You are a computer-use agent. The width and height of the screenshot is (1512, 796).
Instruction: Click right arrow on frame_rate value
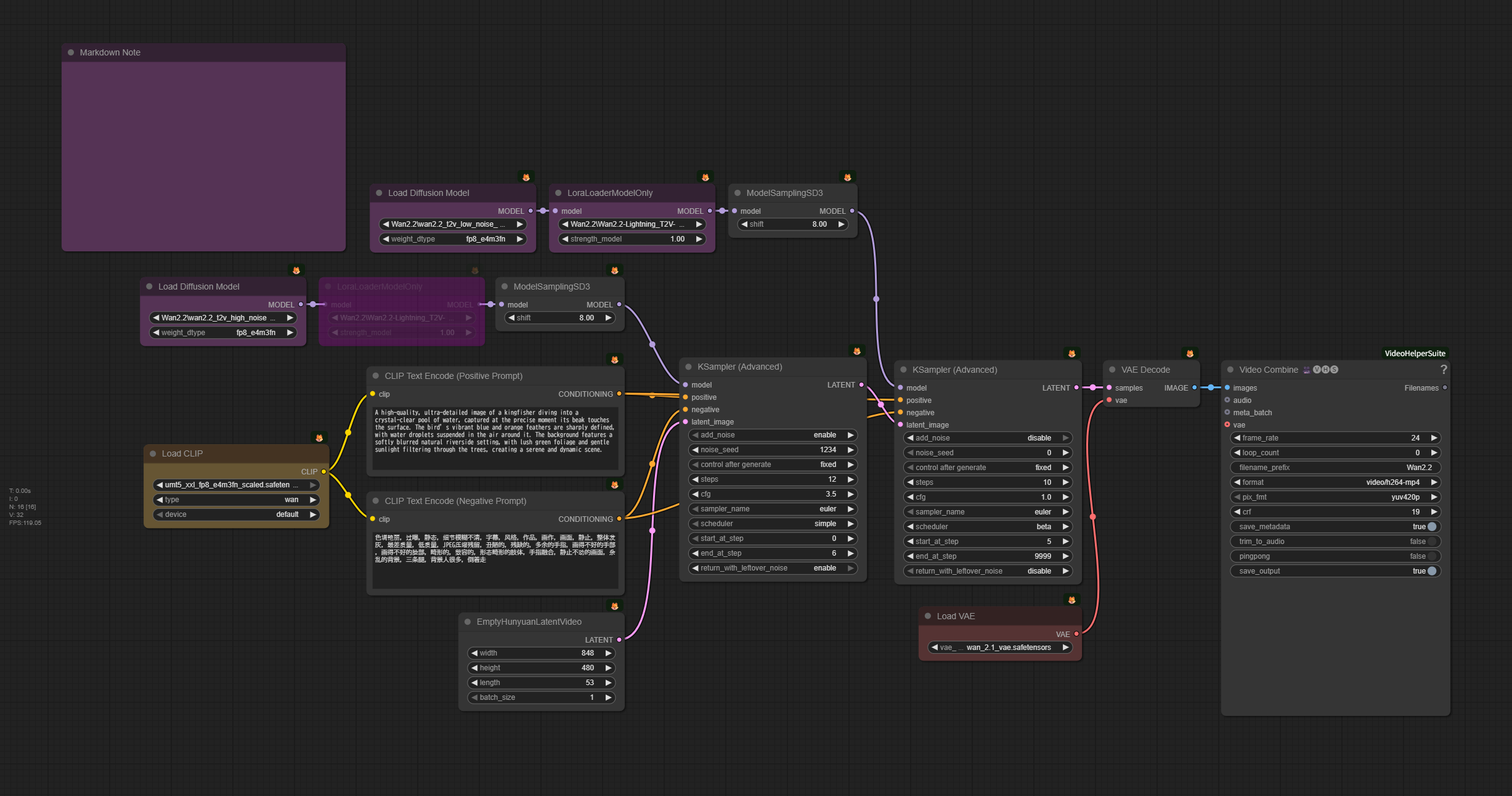click(x=1434, y=438)
